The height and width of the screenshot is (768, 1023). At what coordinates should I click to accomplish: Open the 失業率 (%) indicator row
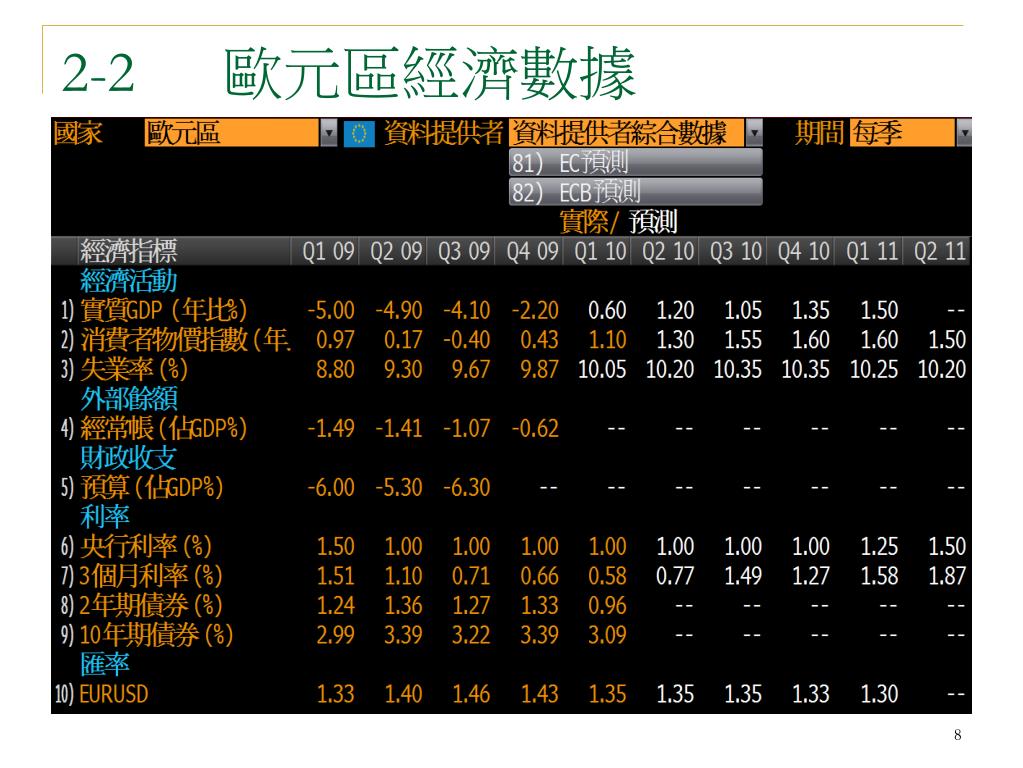click(512, 369)
